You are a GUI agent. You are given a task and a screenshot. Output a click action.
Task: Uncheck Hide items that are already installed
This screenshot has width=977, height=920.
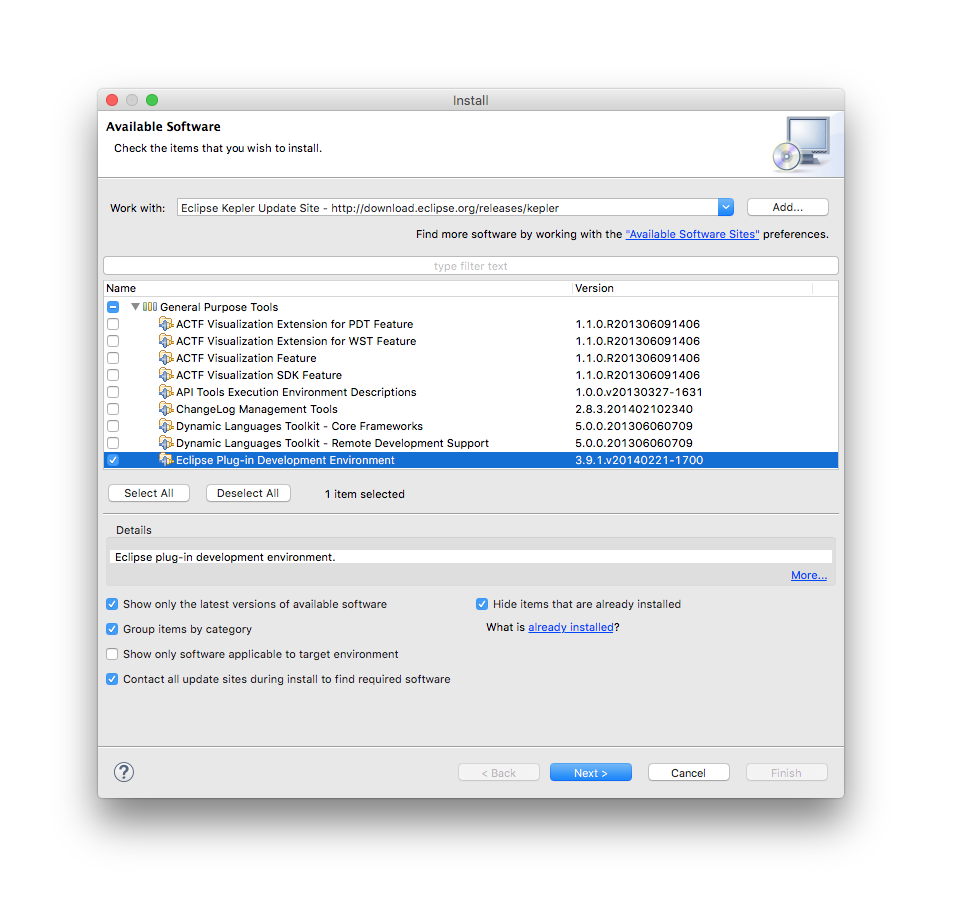(482, 604)
